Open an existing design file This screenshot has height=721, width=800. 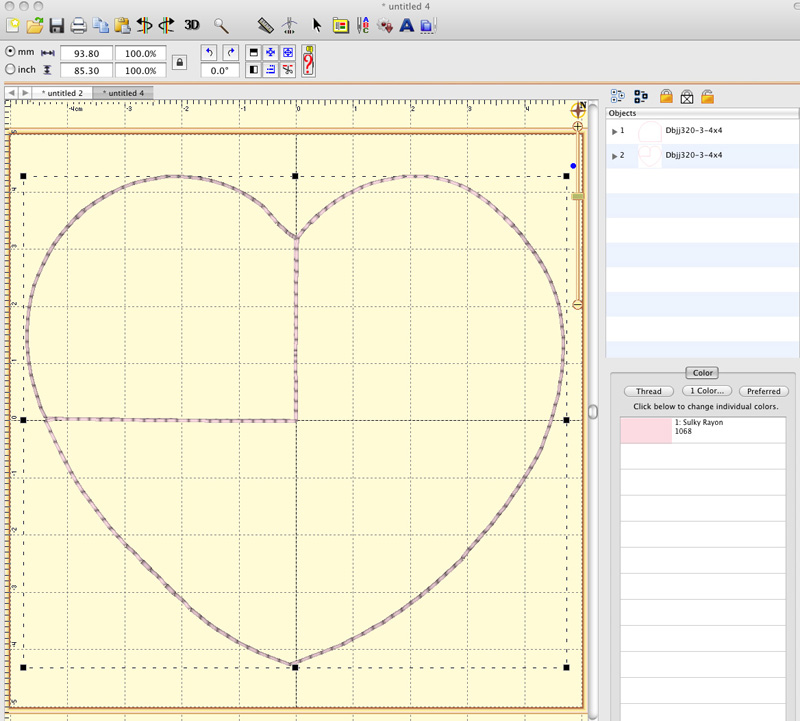click(x=35, y=25)
